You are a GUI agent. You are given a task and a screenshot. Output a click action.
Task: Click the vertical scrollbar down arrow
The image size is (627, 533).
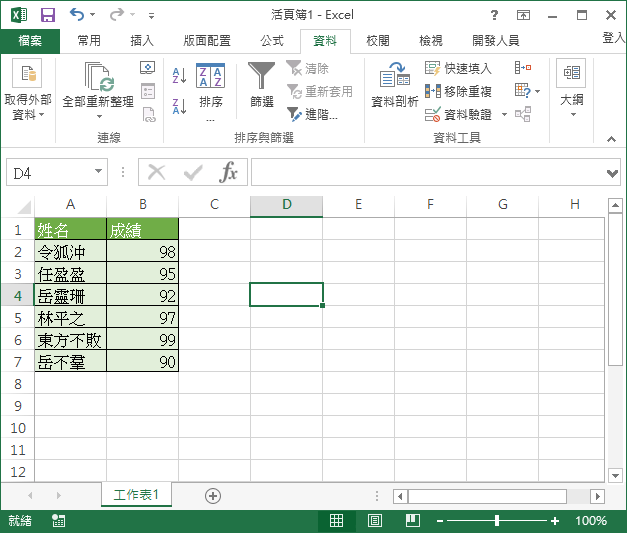[x=615, y=475]
